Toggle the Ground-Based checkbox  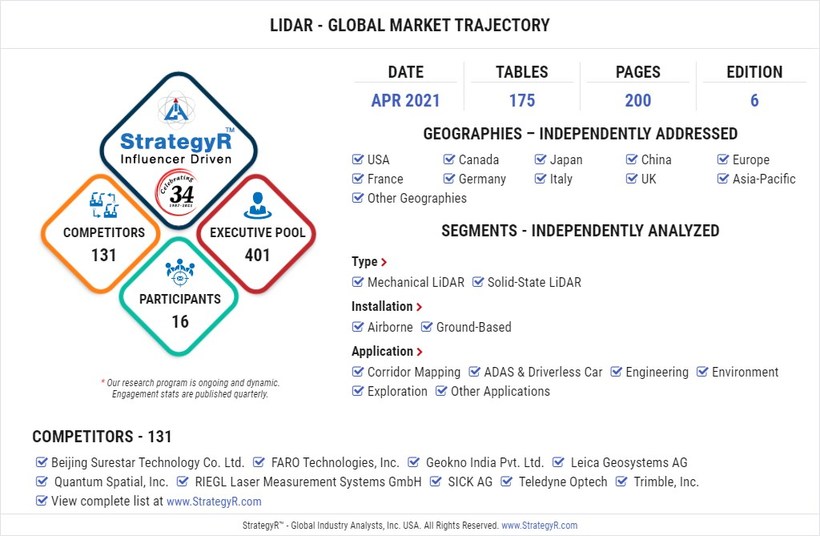coord(427,327)
